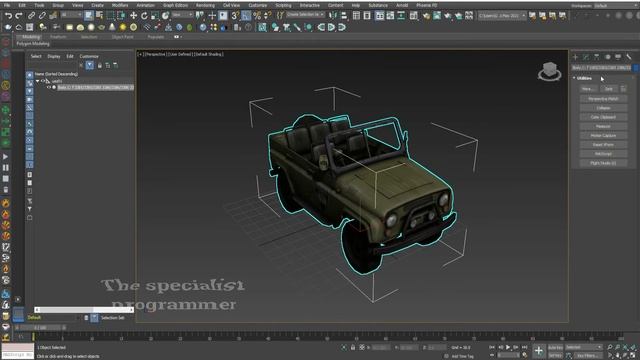Click the object color swatch in command panel

636,68
